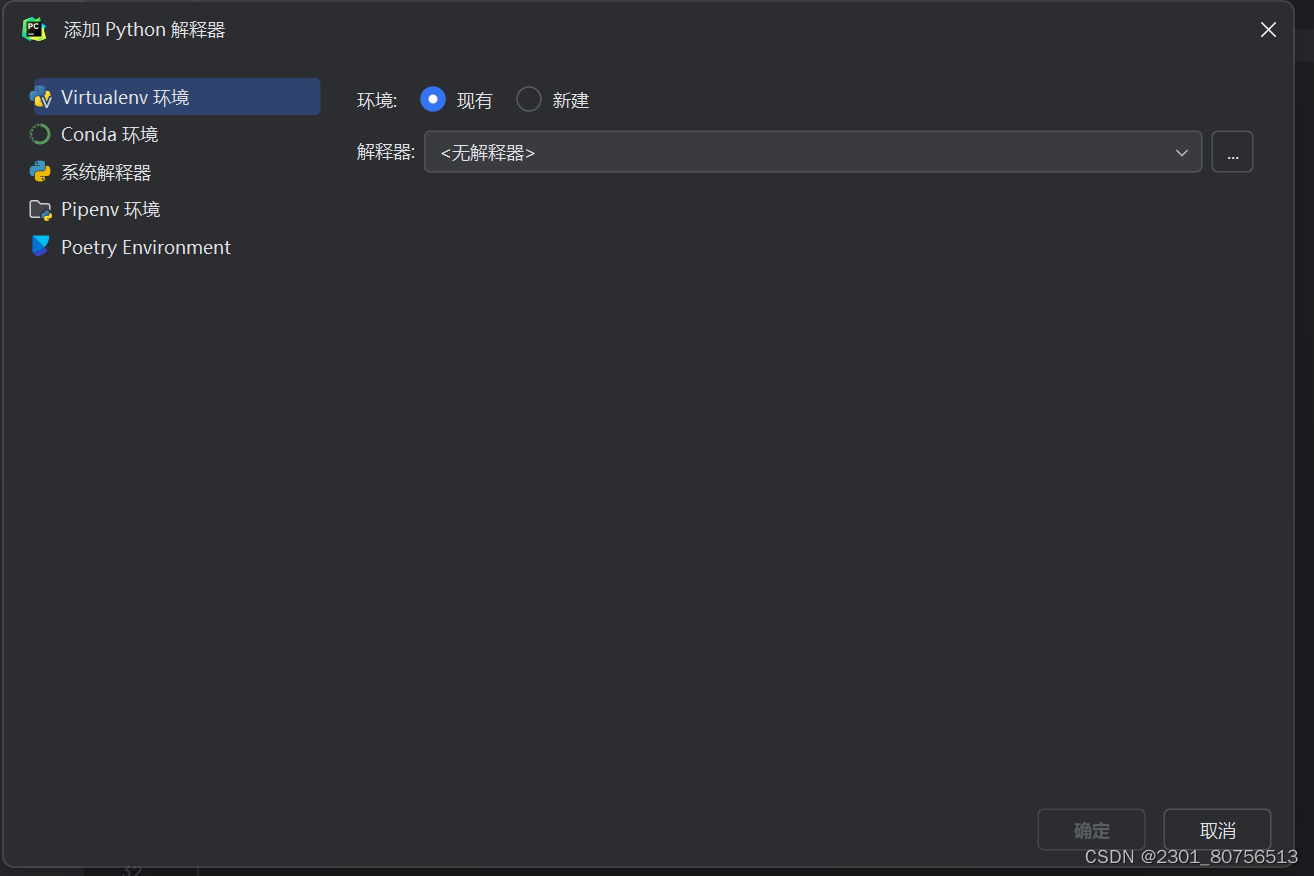Select the Virtualenv 环境 entry
The image size is (1314, 876).
coord(177,97)
